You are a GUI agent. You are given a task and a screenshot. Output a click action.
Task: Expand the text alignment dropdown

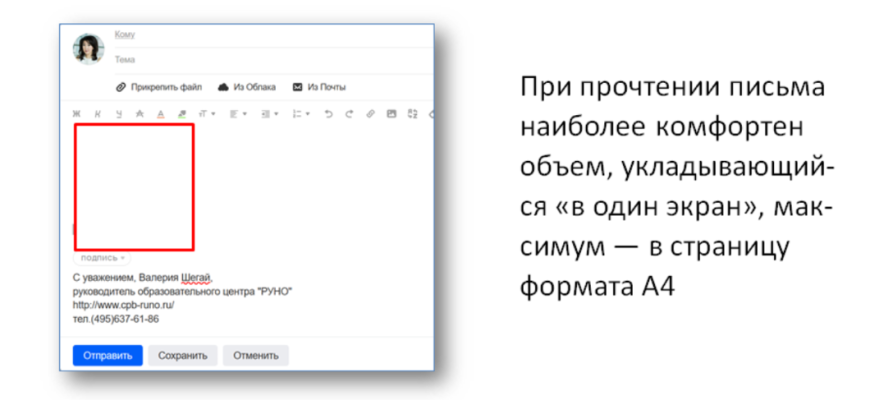[237, 114]
